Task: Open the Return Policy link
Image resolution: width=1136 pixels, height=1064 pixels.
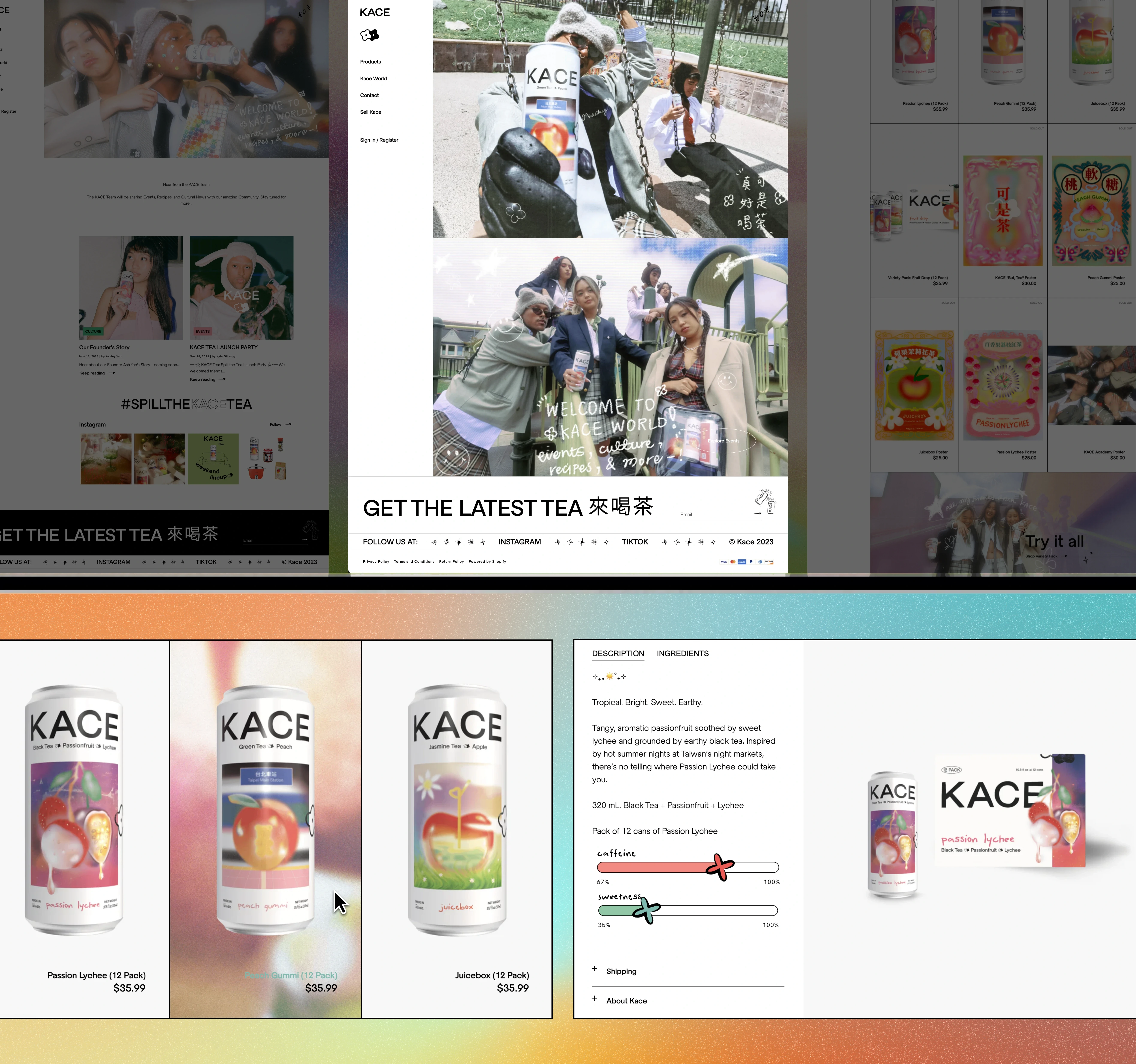Action: tap(452, 562)
